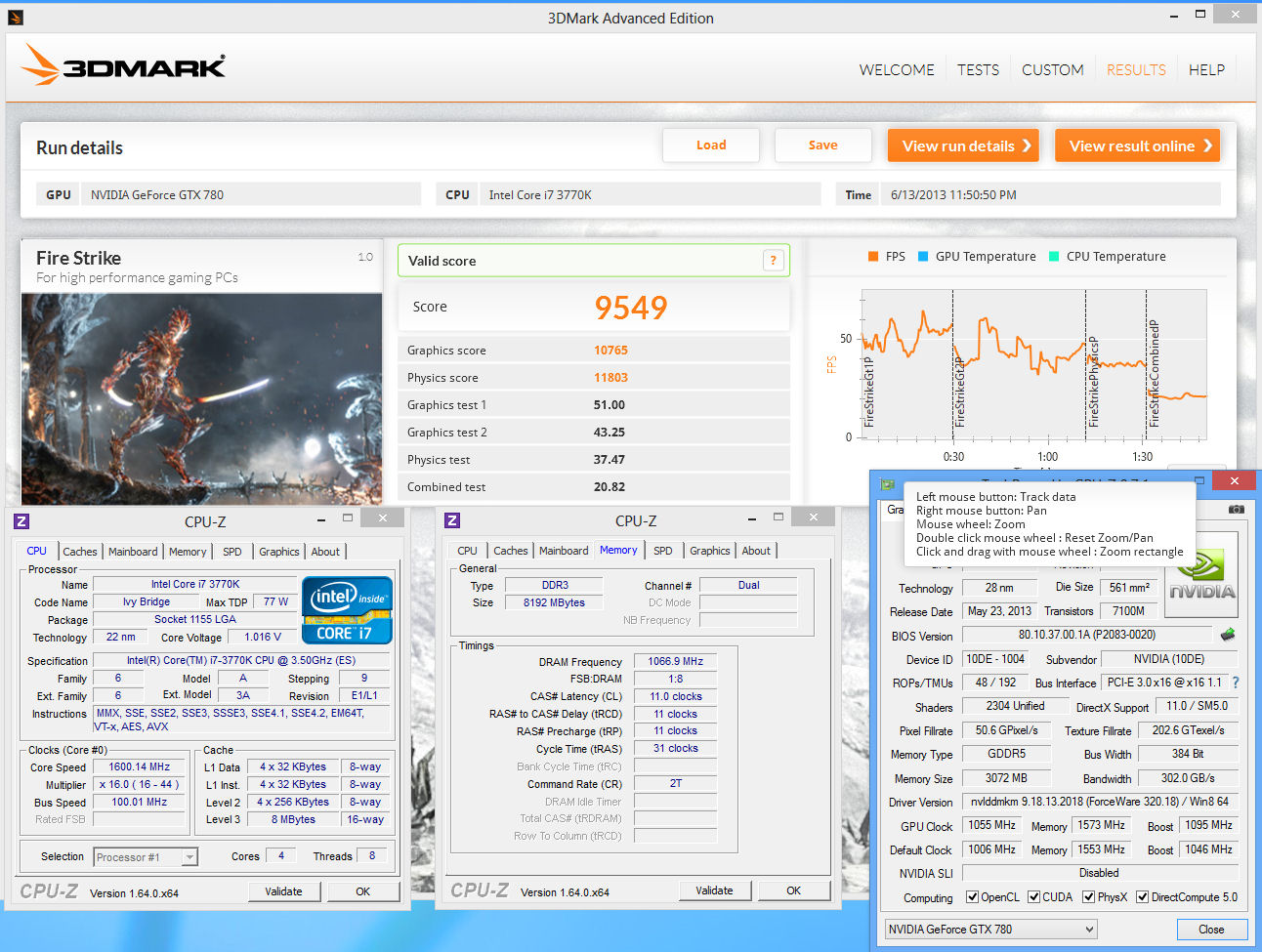Viewport: 1262px width, 952px height.
Task: Click the Combined test value 20.82
Action: pos(610,487)
